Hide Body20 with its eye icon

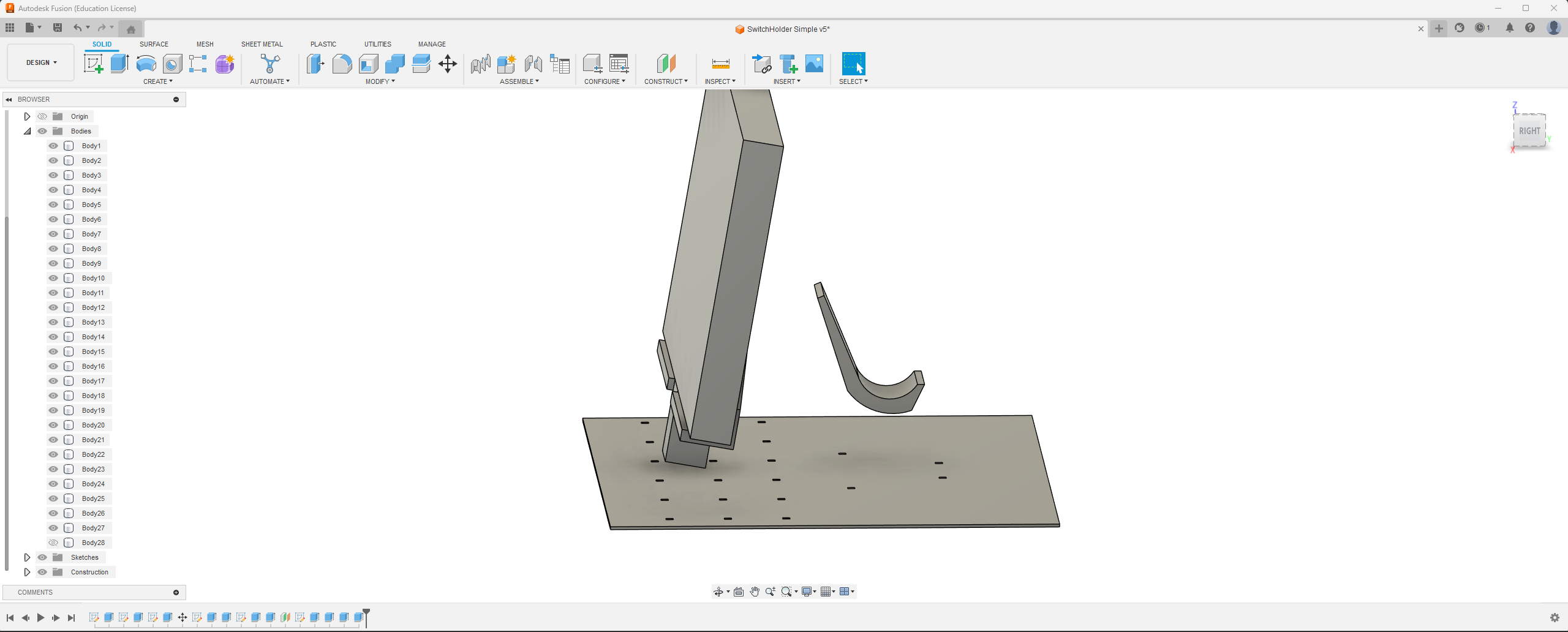(x=53, y=425)
